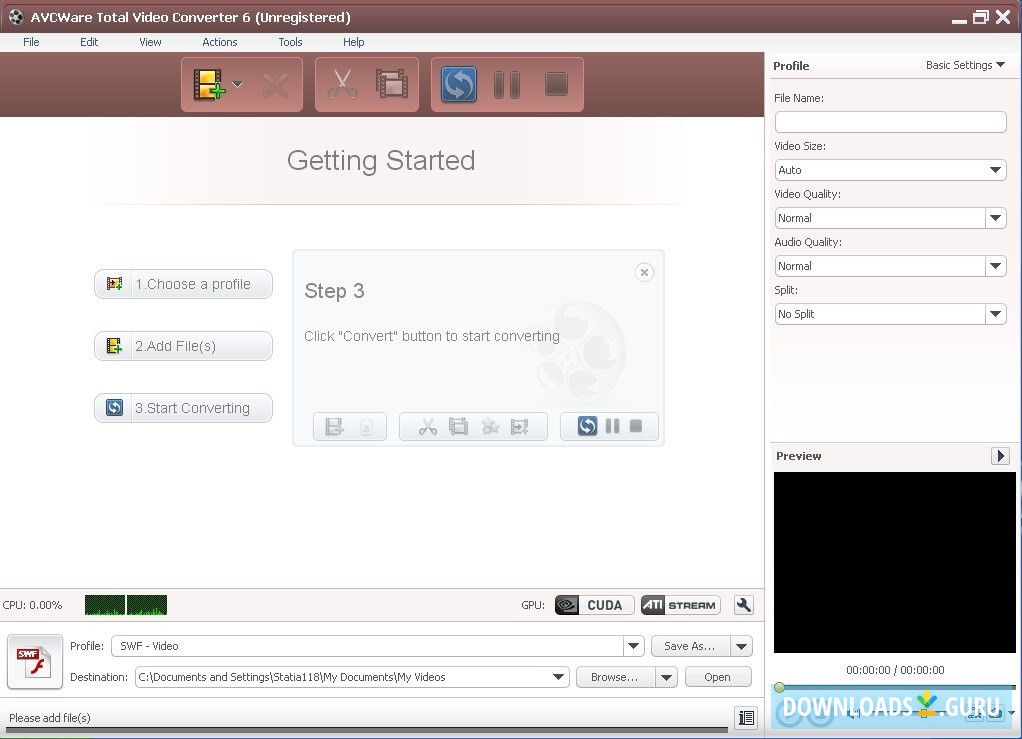Click the stop icon in Step 3 panel

coord(636,426)
